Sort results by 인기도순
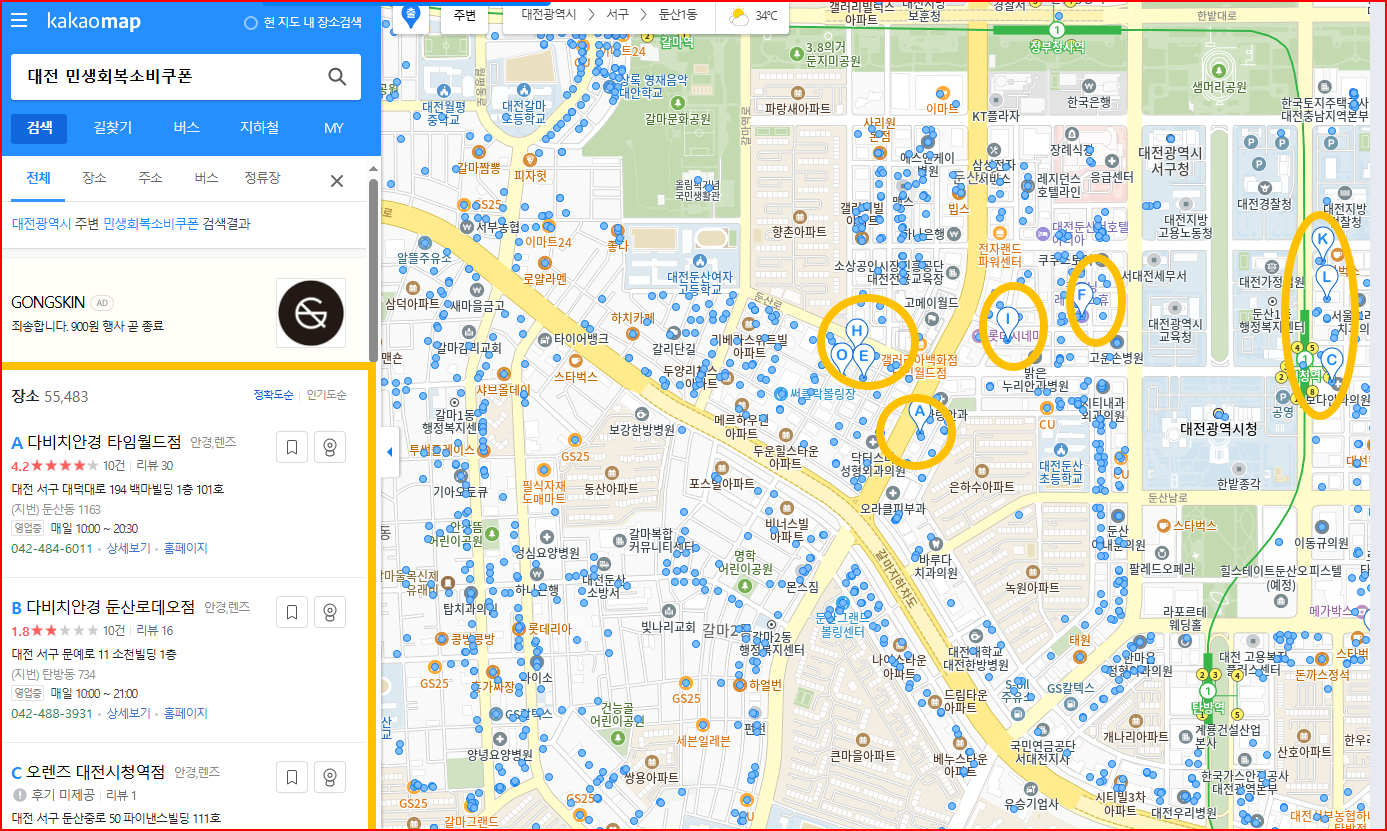 (x=327, y=395)
